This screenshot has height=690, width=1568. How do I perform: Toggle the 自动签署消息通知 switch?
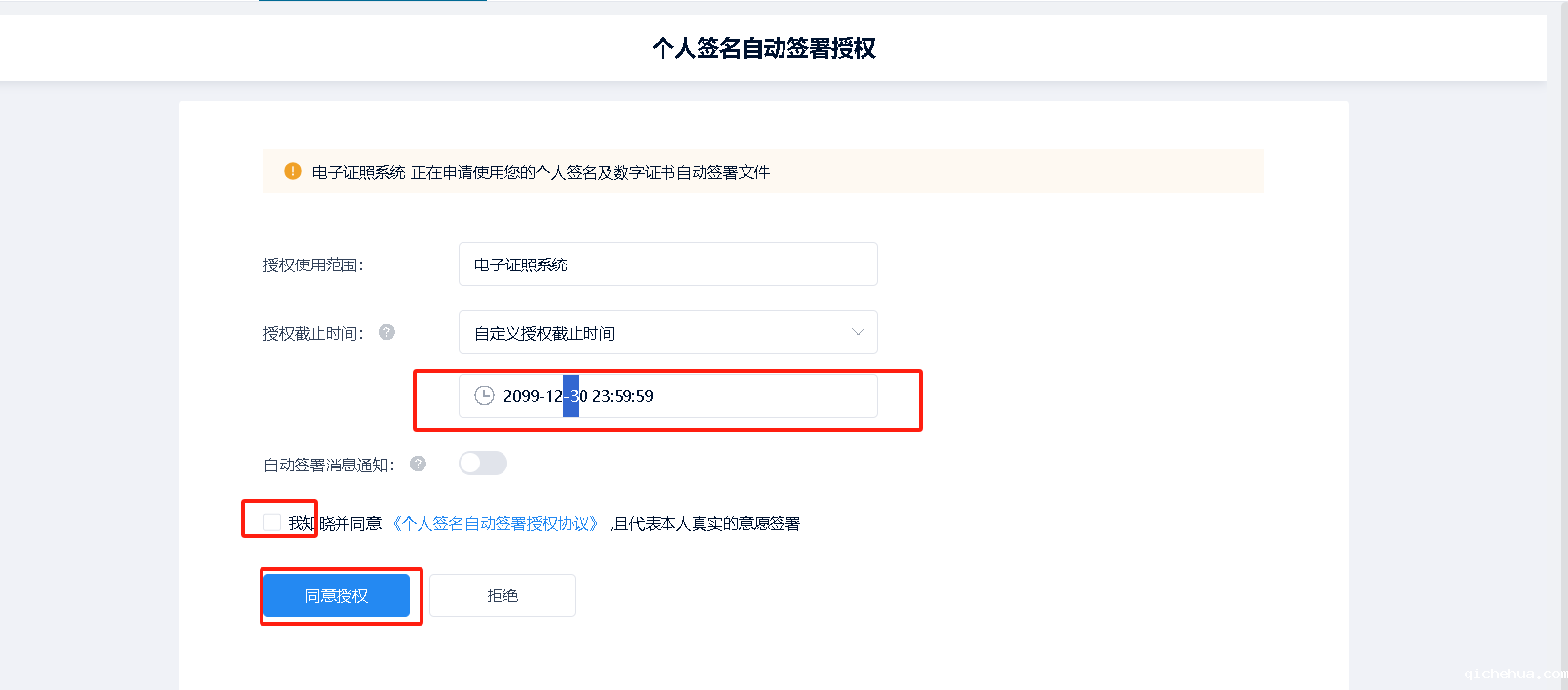click(x=483, y=463)
